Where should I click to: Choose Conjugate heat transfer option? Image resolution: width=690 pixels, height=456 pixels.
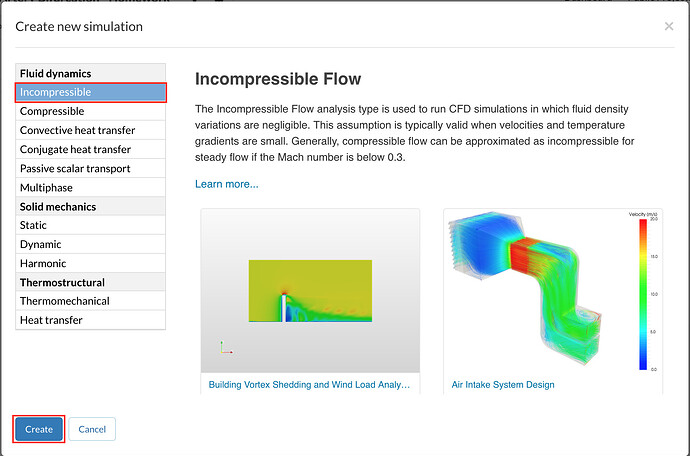[90, 149]
